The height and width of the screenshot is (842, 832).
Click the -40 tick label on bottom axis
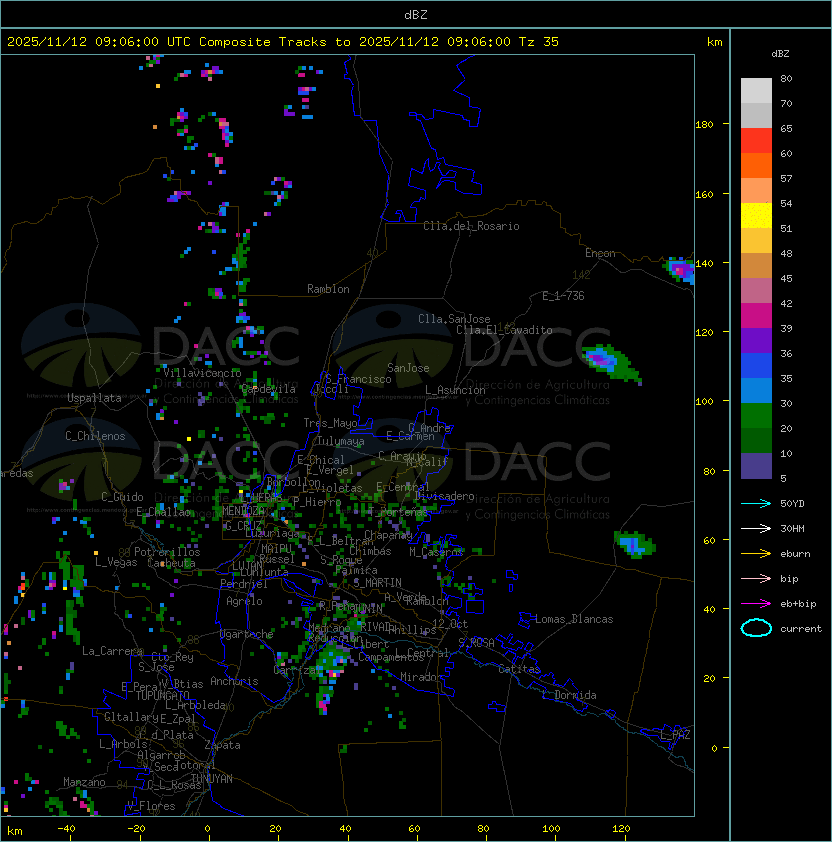pos(66,828)
